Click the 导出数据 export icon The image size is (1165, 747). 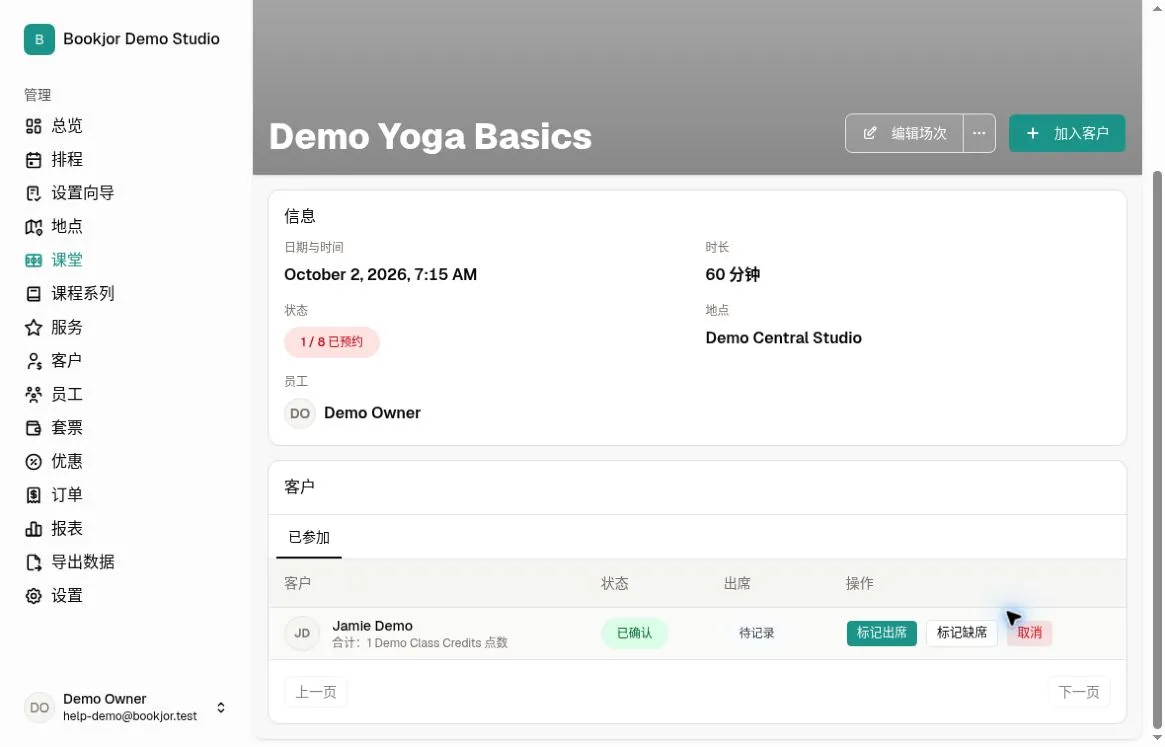pos(33,563)
